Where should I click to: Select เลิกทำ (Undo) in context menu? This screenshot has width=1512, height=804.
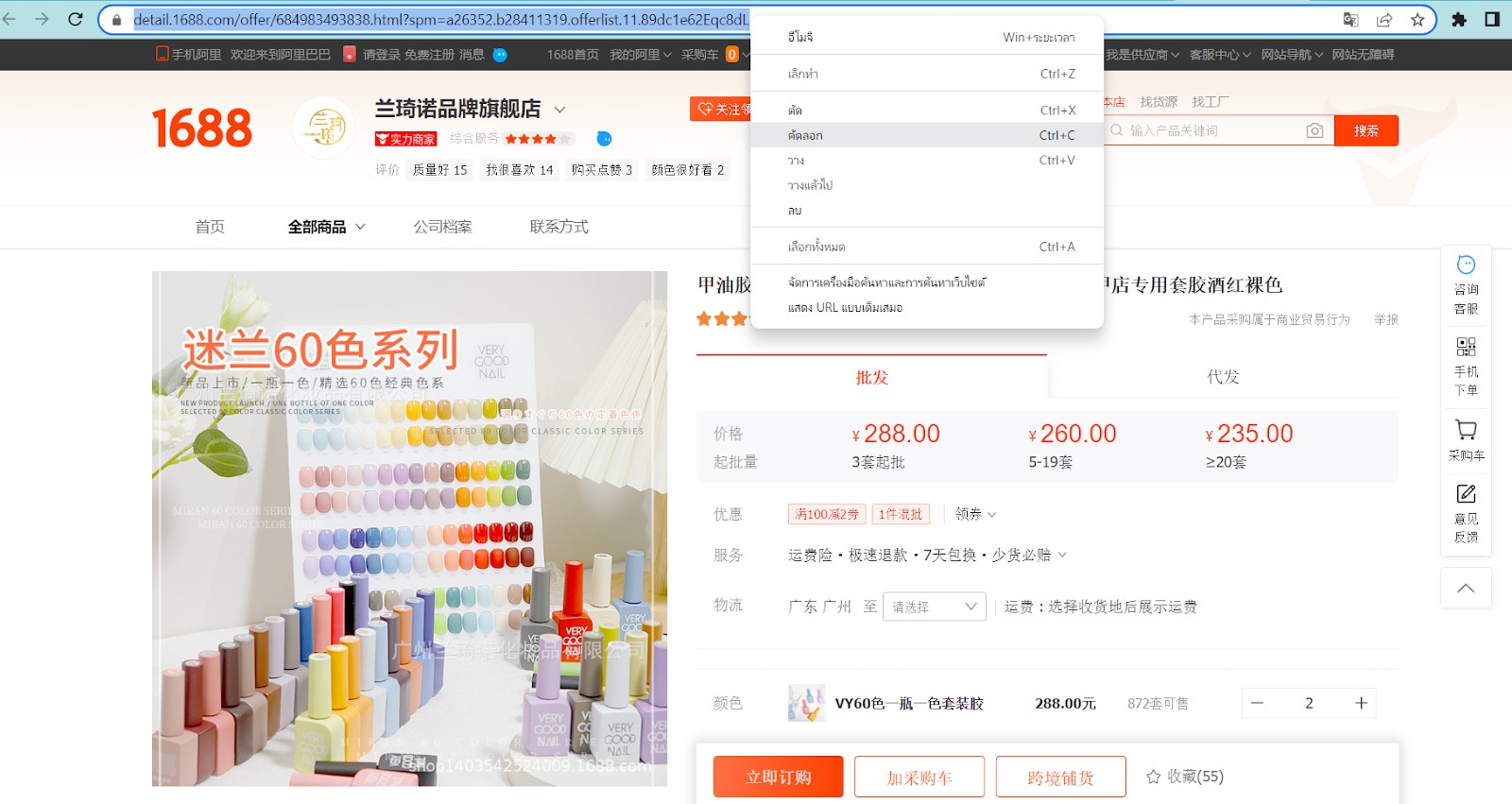[927, 74]
